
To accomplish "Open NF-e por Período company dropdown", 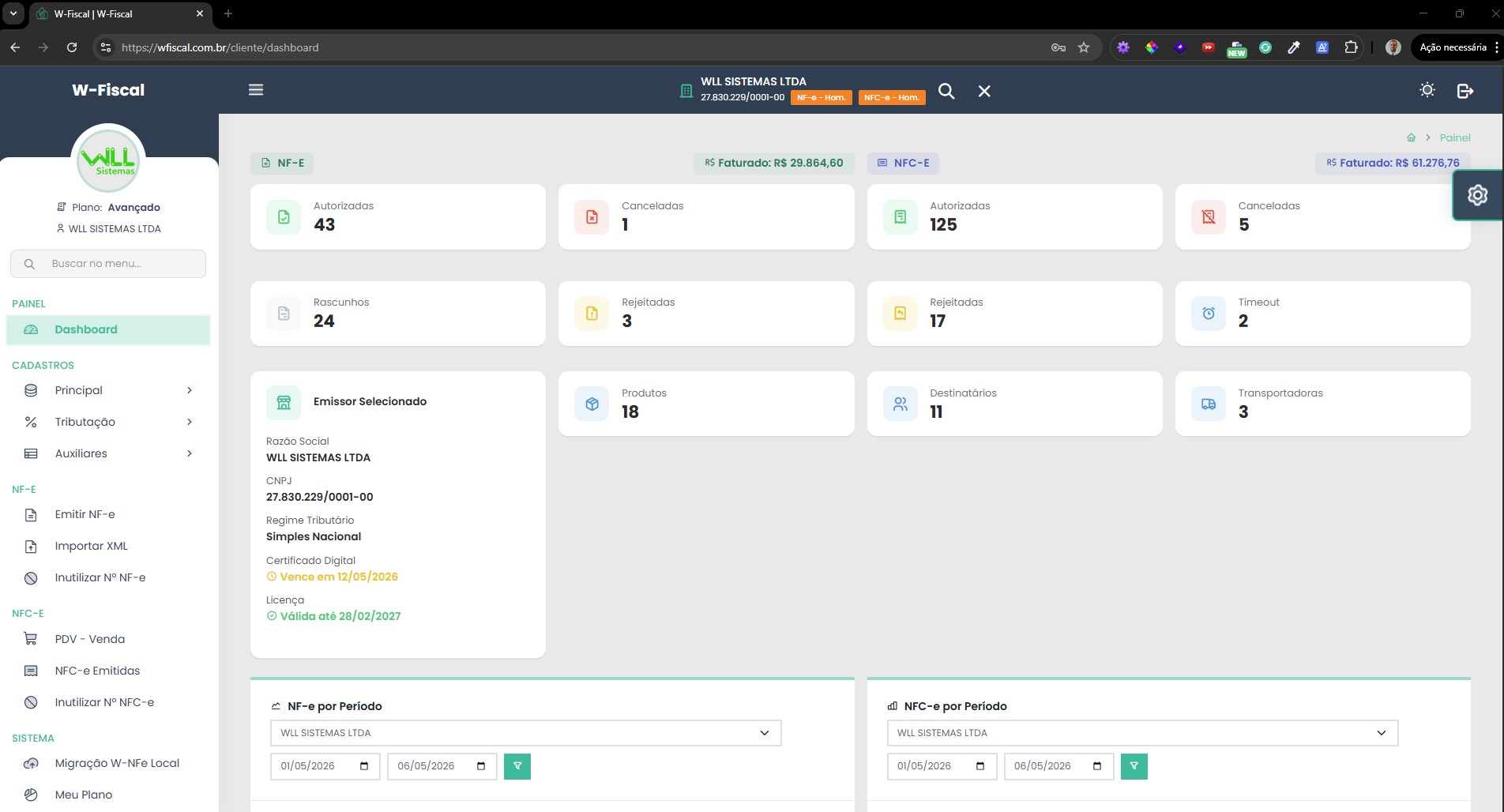I will pos(526,733).
